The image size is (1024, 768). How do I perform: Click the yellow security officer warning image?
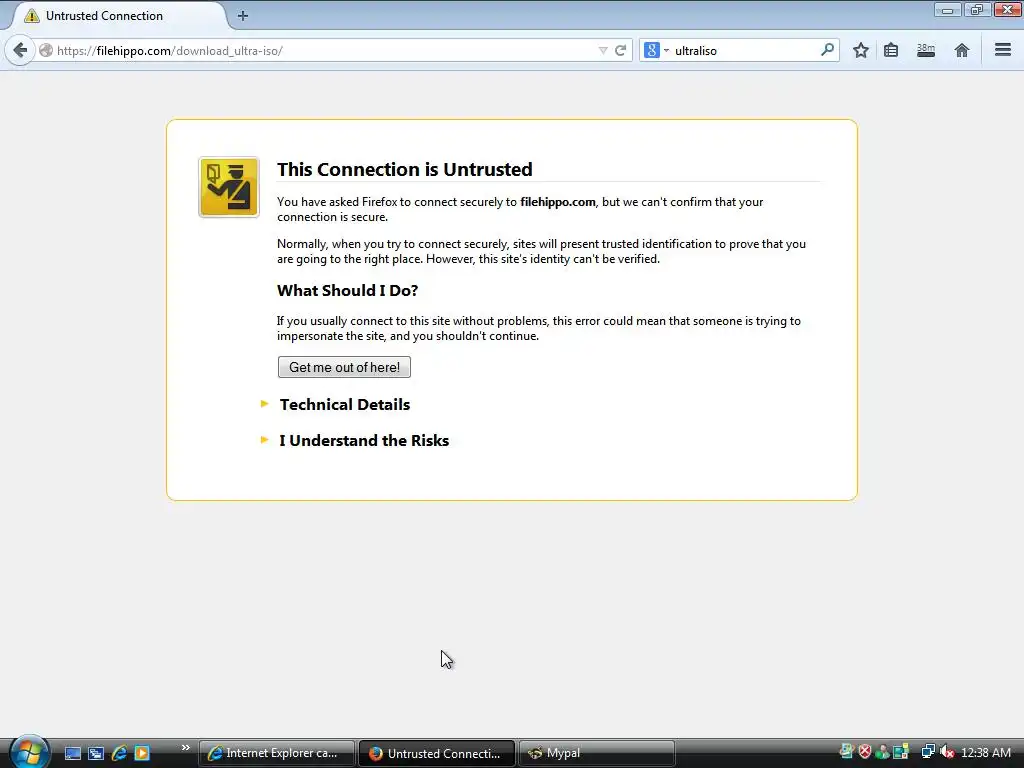coord(229,187)
